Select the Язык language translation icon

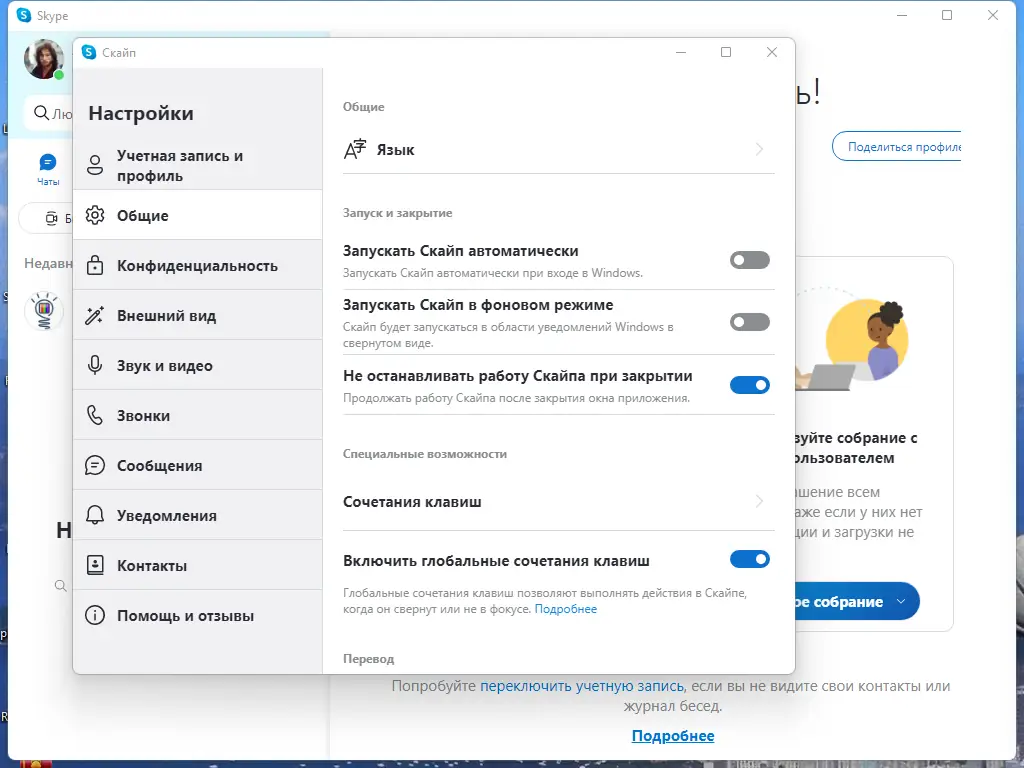click(x=355, y=148)
